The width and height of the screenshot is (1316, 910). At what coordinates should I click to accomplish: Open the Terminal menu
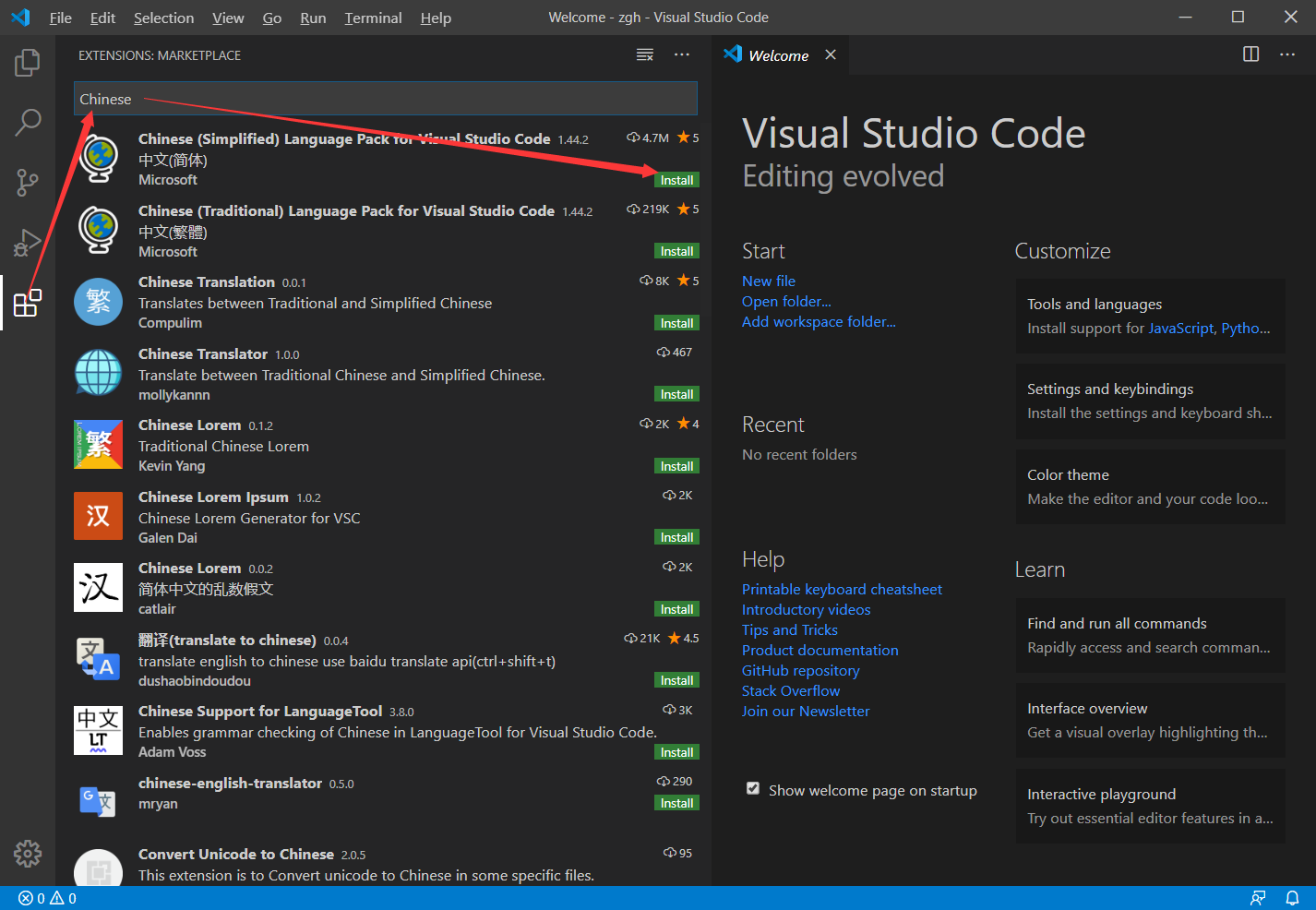[373, 18]
